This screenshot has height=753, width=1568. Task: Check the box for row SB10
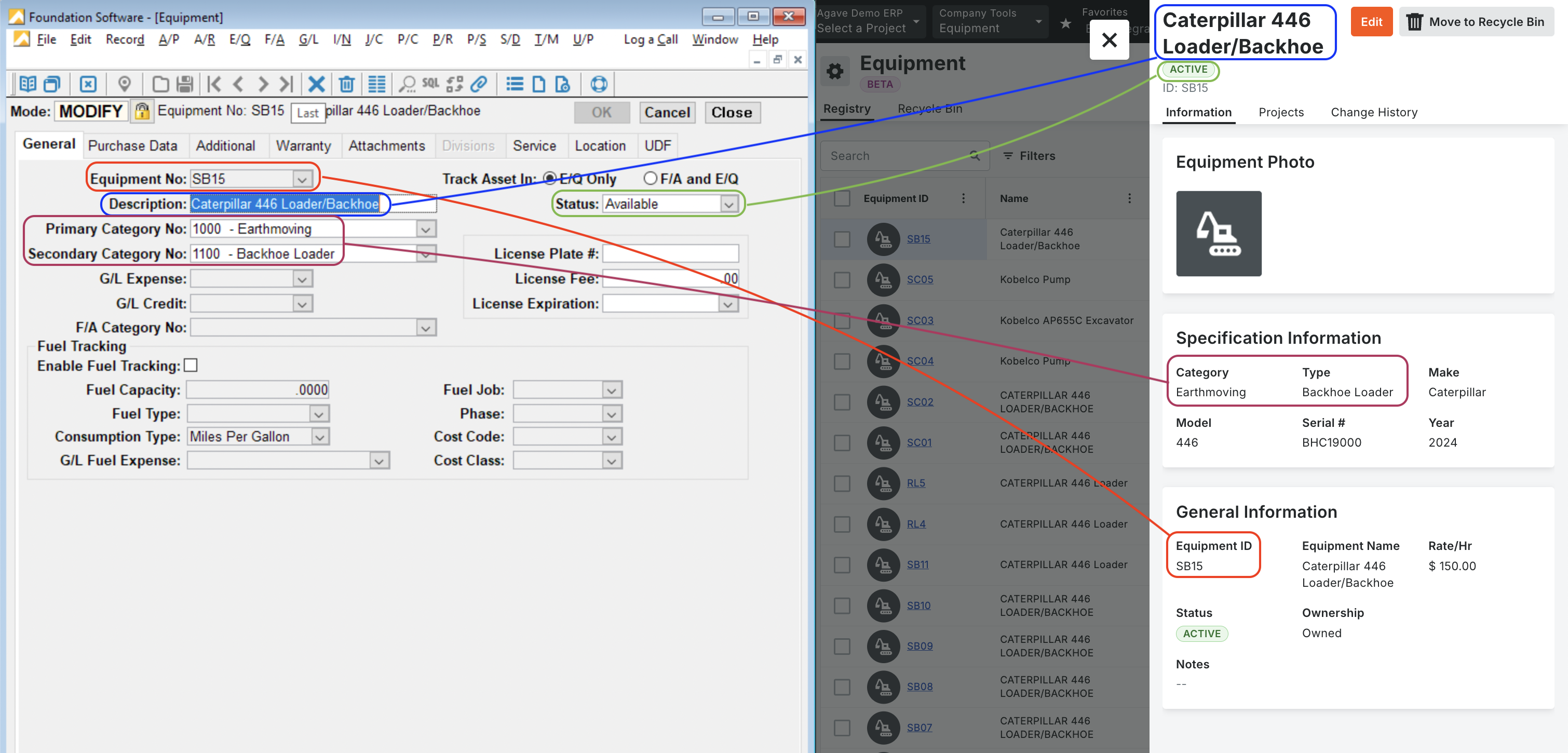[842, 606]
